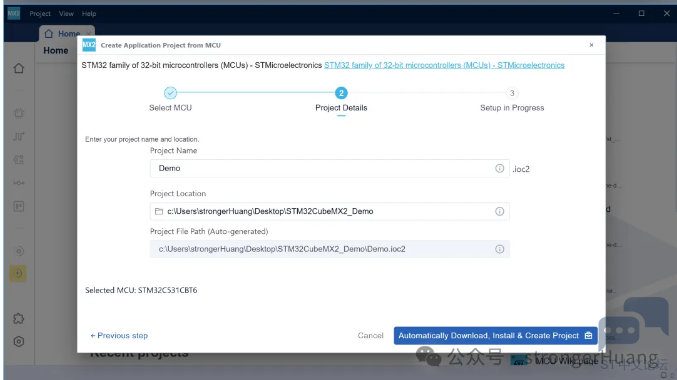Click the MX2 application logo in title bar
The image size is (677, 380).
point(14,13)
